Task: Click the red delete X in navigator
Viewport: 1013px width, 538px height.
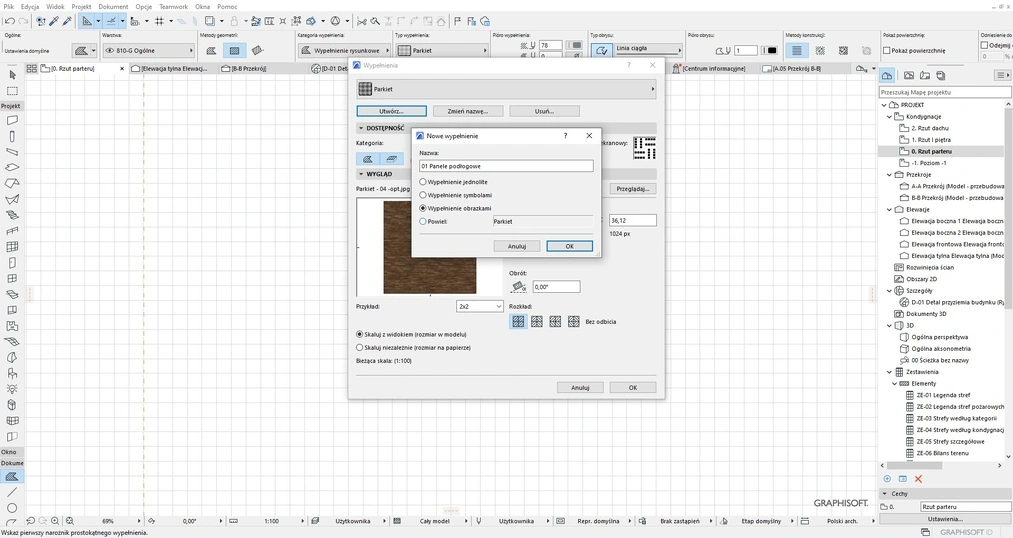Action: [x=918, y=479]
